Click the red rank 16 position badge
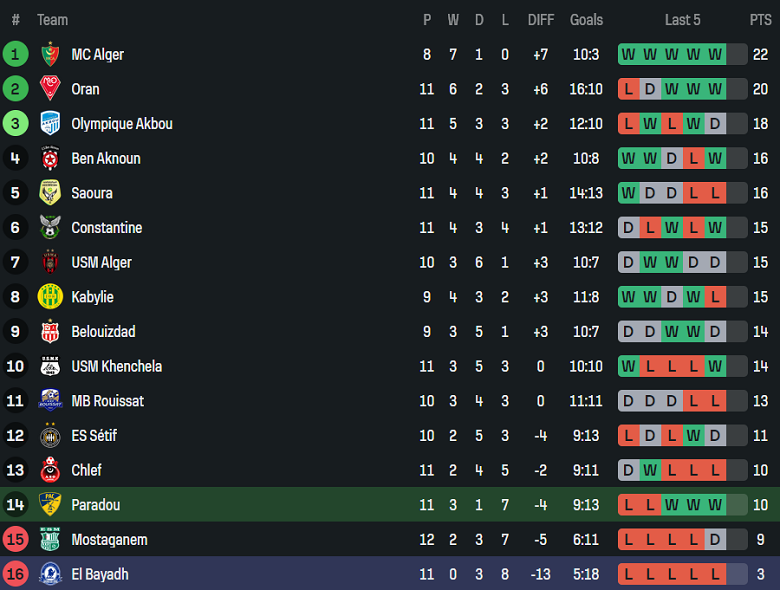 [x=15, y=574]
